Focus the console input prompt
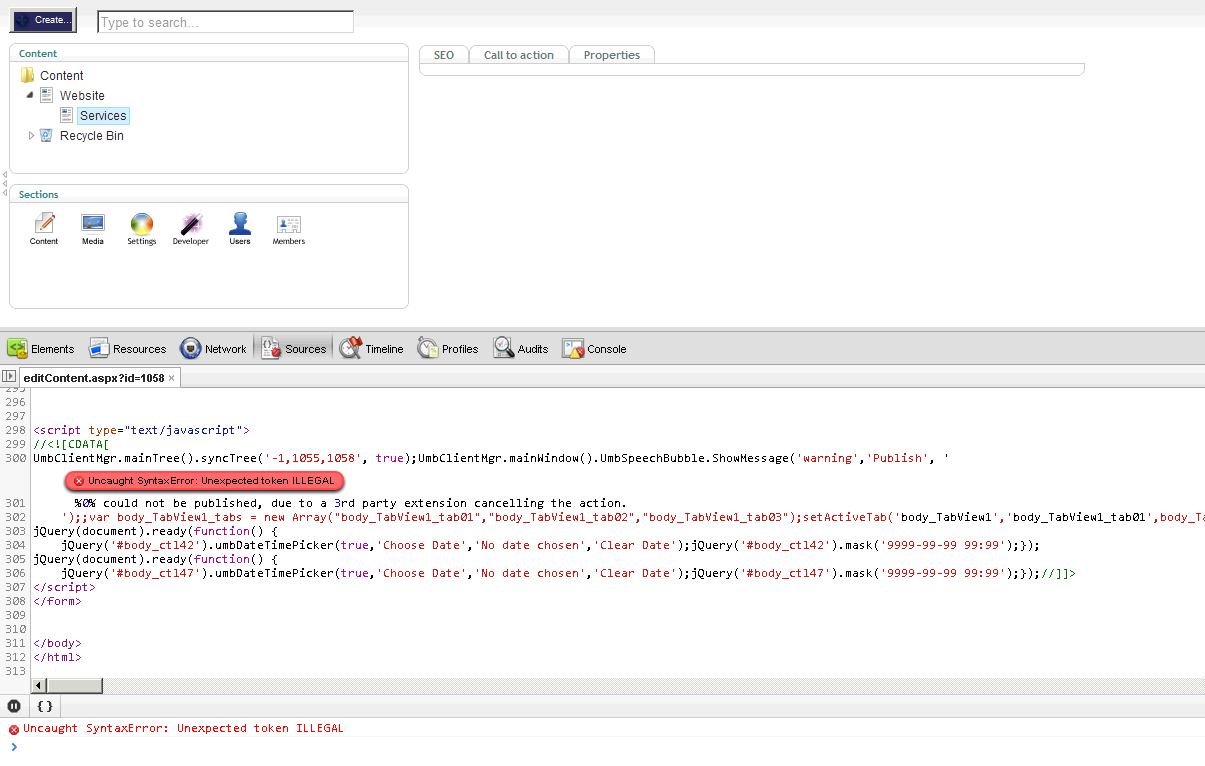 (x=610, y=747)
